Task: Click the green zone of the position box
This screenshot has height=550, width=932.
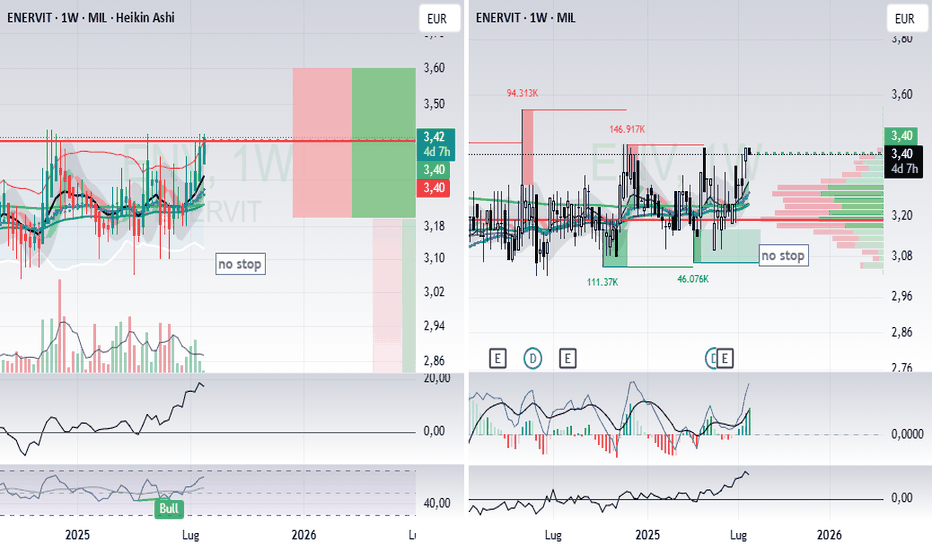Action: click(383, 143)
